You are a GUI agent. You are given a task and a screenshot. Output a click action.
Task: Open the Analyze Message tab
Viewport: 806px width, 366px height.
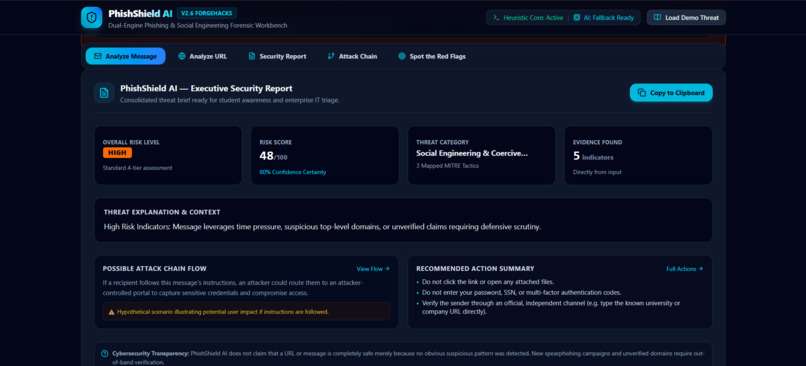(125, 57)
